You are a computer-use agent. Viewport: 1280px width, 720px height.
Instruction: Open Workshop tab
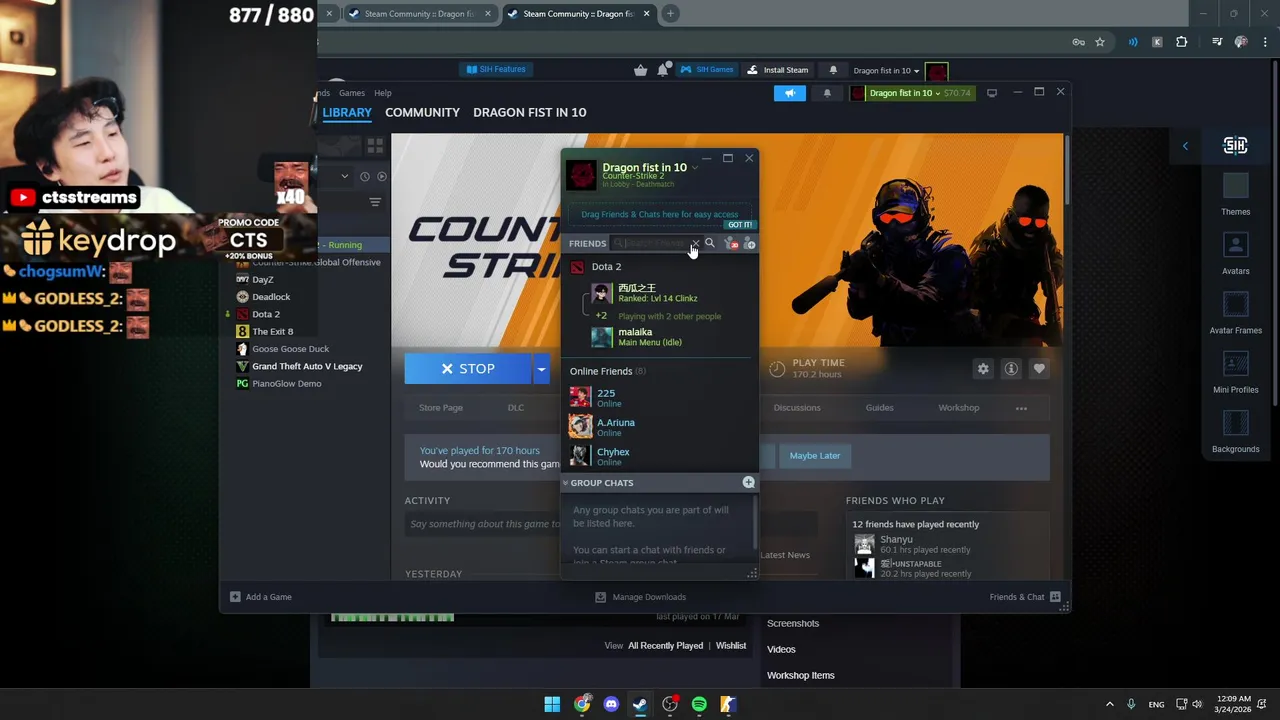(x=959, y=408)
